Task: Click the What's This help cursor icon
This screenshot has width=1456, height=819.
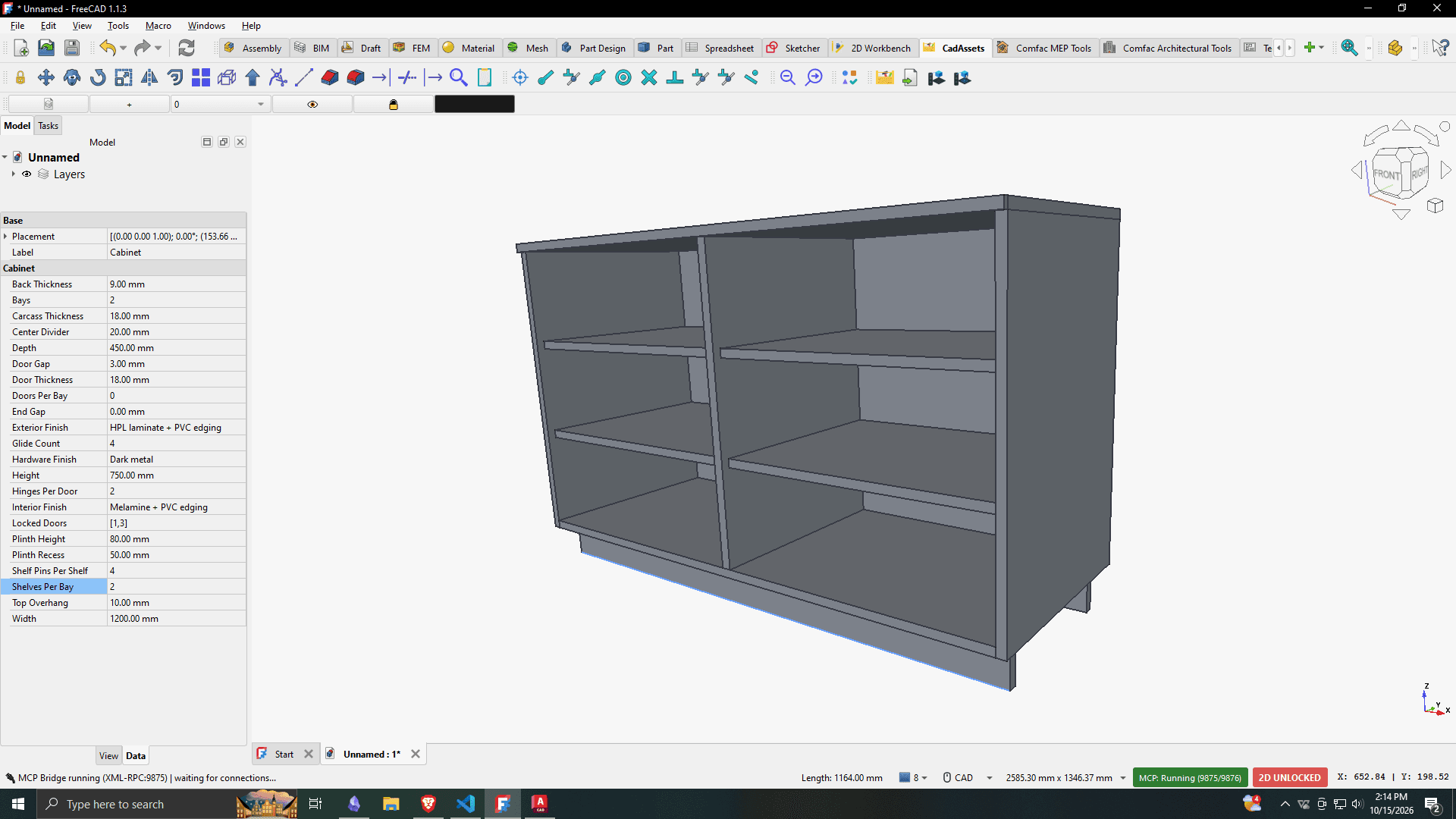Action: [x=1441, y=48]
